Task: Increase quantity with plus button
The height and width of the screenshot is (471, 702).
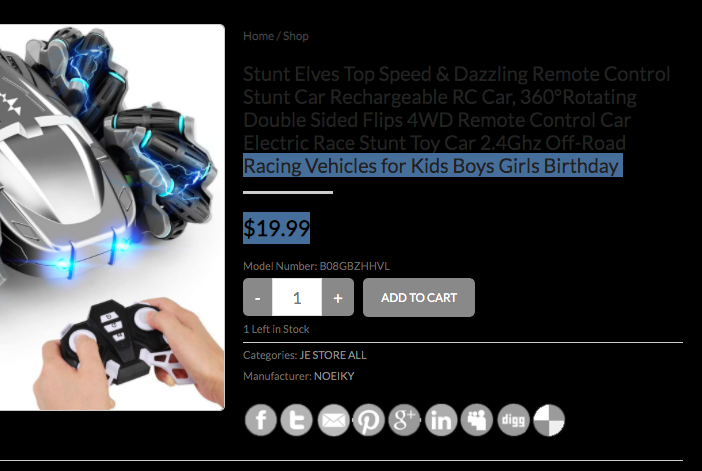Action: [x=338, y=297]
